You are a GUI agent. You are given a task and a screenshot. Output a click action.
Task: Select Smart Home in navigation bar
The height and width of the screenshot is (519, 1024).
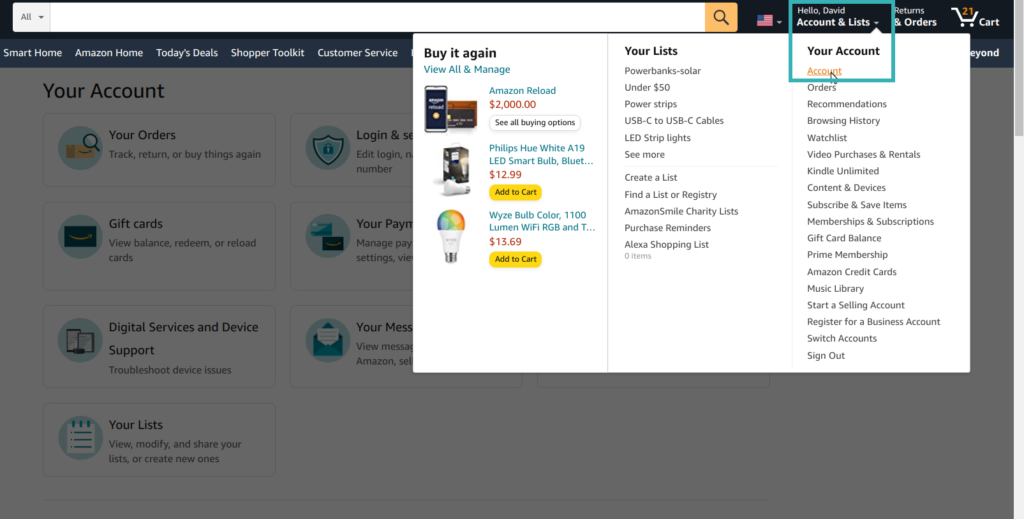33,53
